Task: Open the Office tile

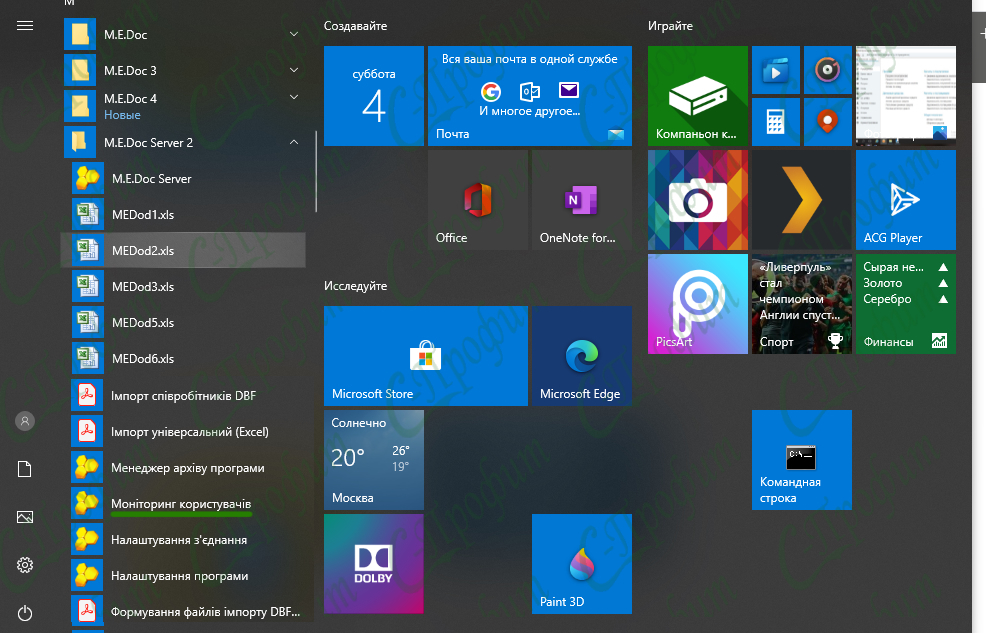Action: (478, 200)
